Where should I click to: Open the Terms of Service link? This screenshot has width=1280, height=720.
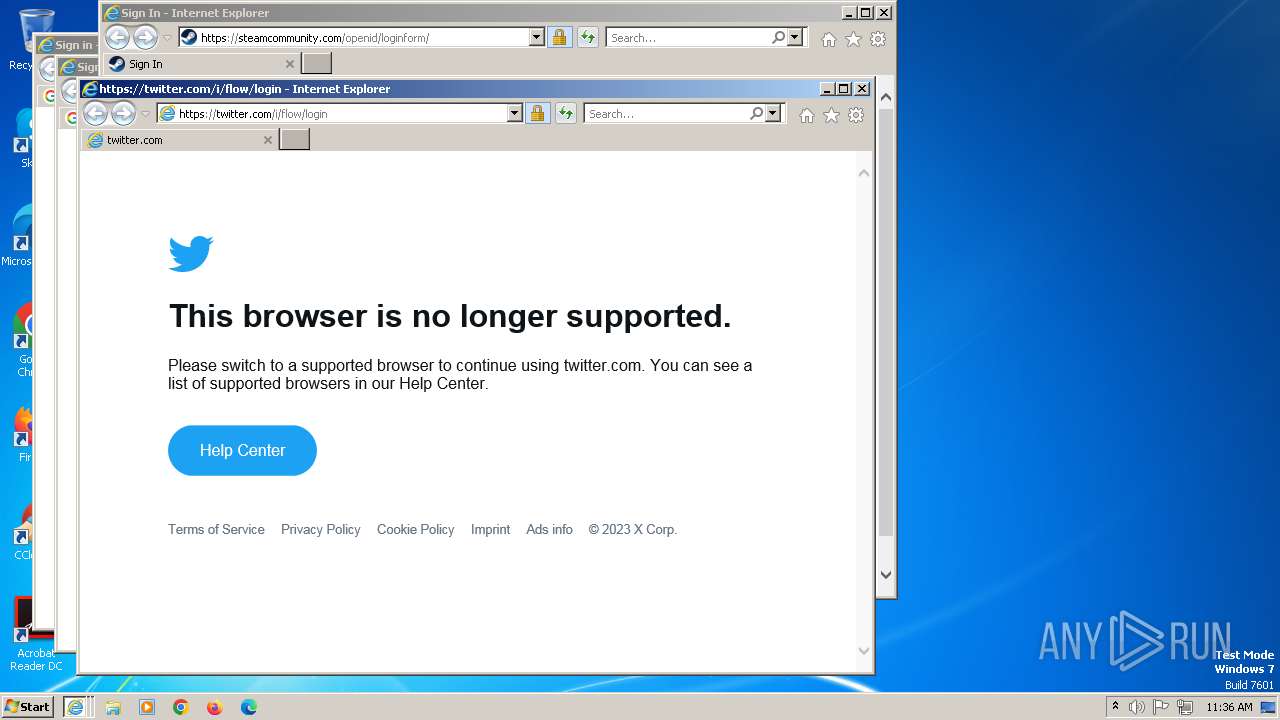pyautogui.click(x=216, y=529)
